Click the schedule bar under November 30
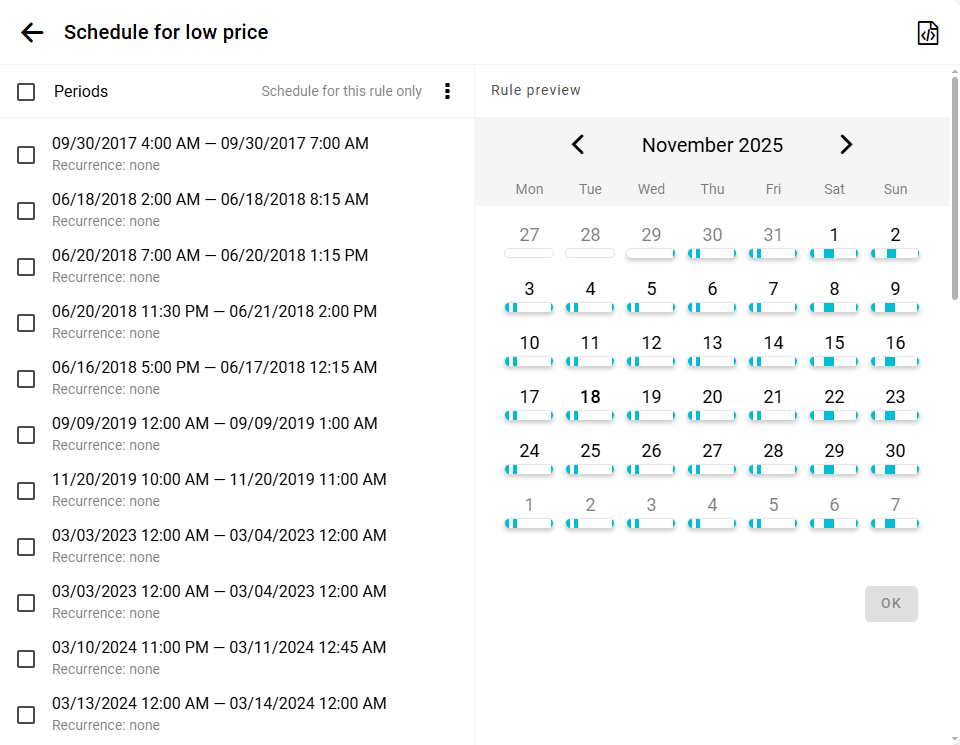Viewport: 960px width, 745px height. (895, 469)
